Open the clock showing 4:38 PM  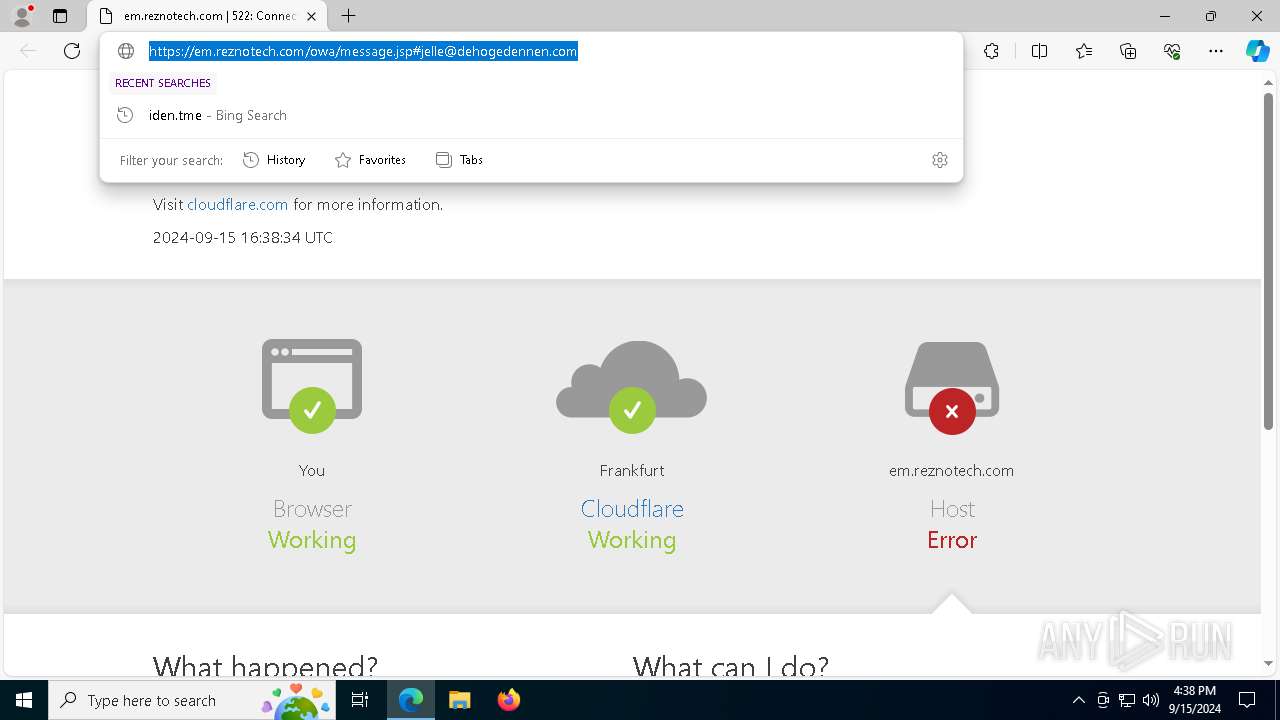pyautogui.click(x=1194, y=700)
